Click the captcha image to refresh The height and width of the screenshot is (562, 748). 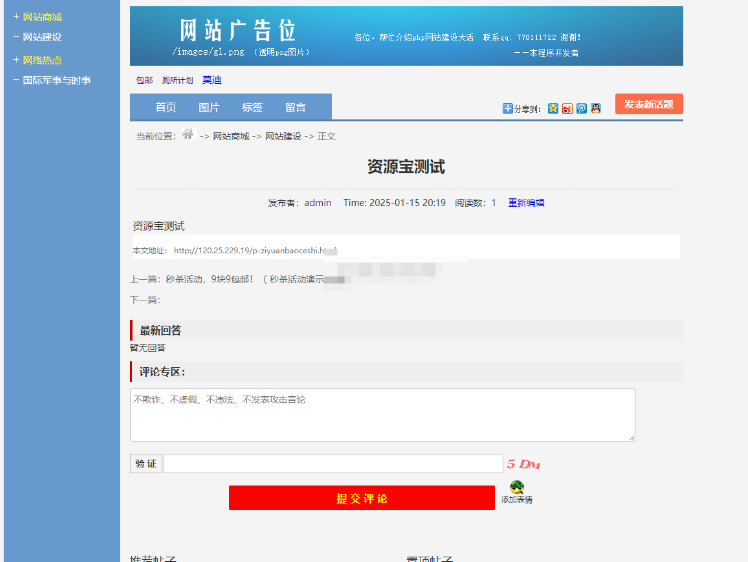coord(523,464)
